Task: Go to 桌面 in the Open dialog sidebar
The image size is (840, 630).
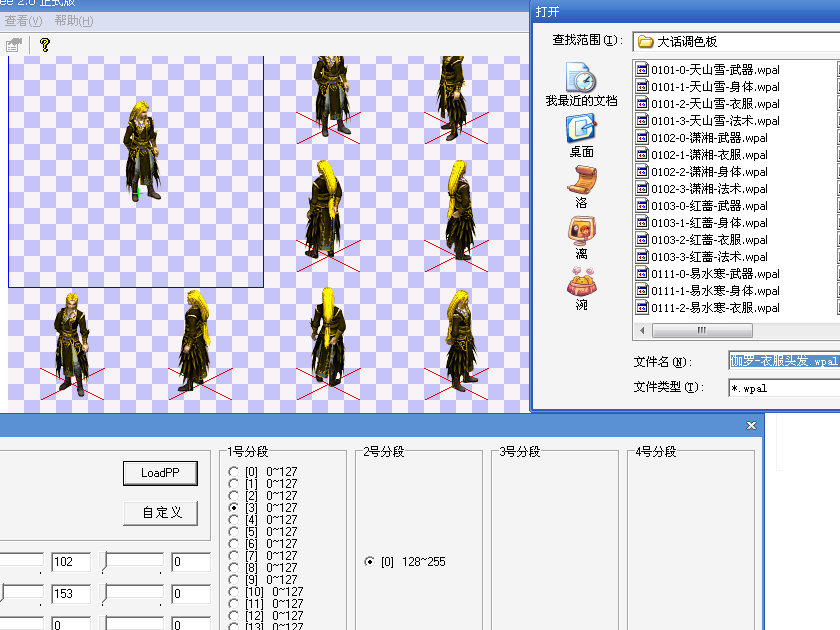Action: (581, 136)
